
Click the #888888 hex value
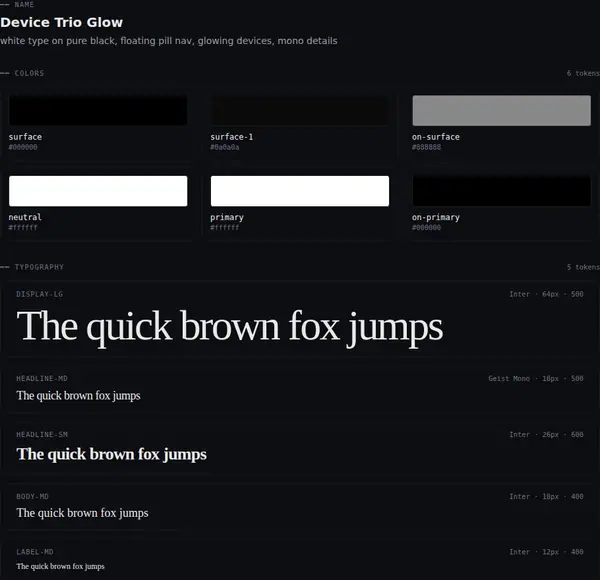click(426, 147)
